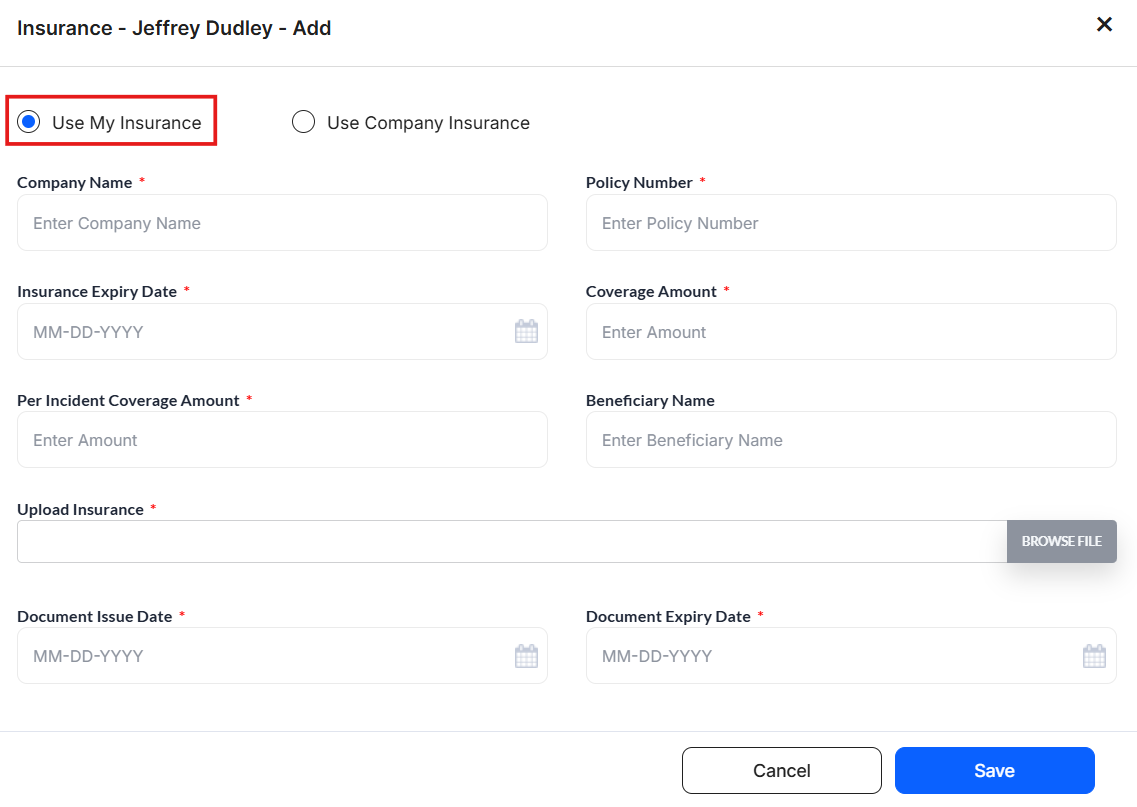Click the Upload Insurance file path box
The image size is (1137, 807).
pos(512,542)
